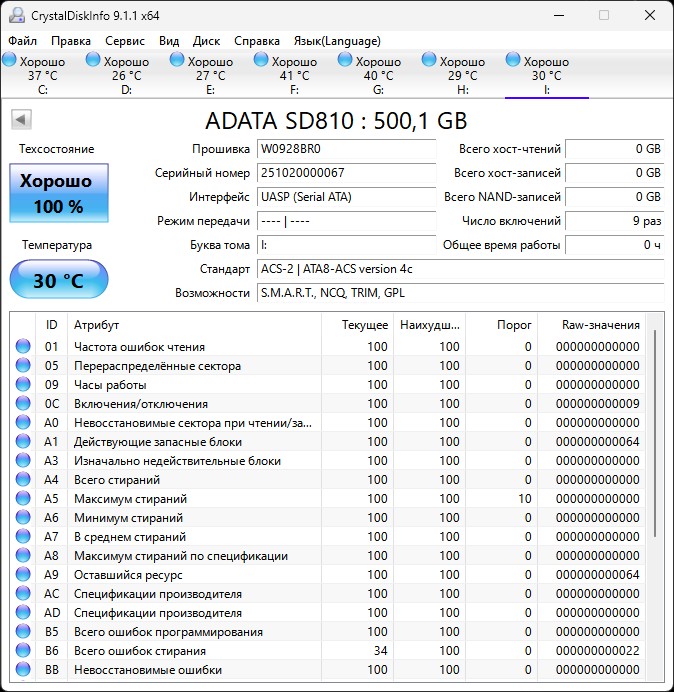Click the ADATA SD810 : 500,1 GB title

[336, 120]
